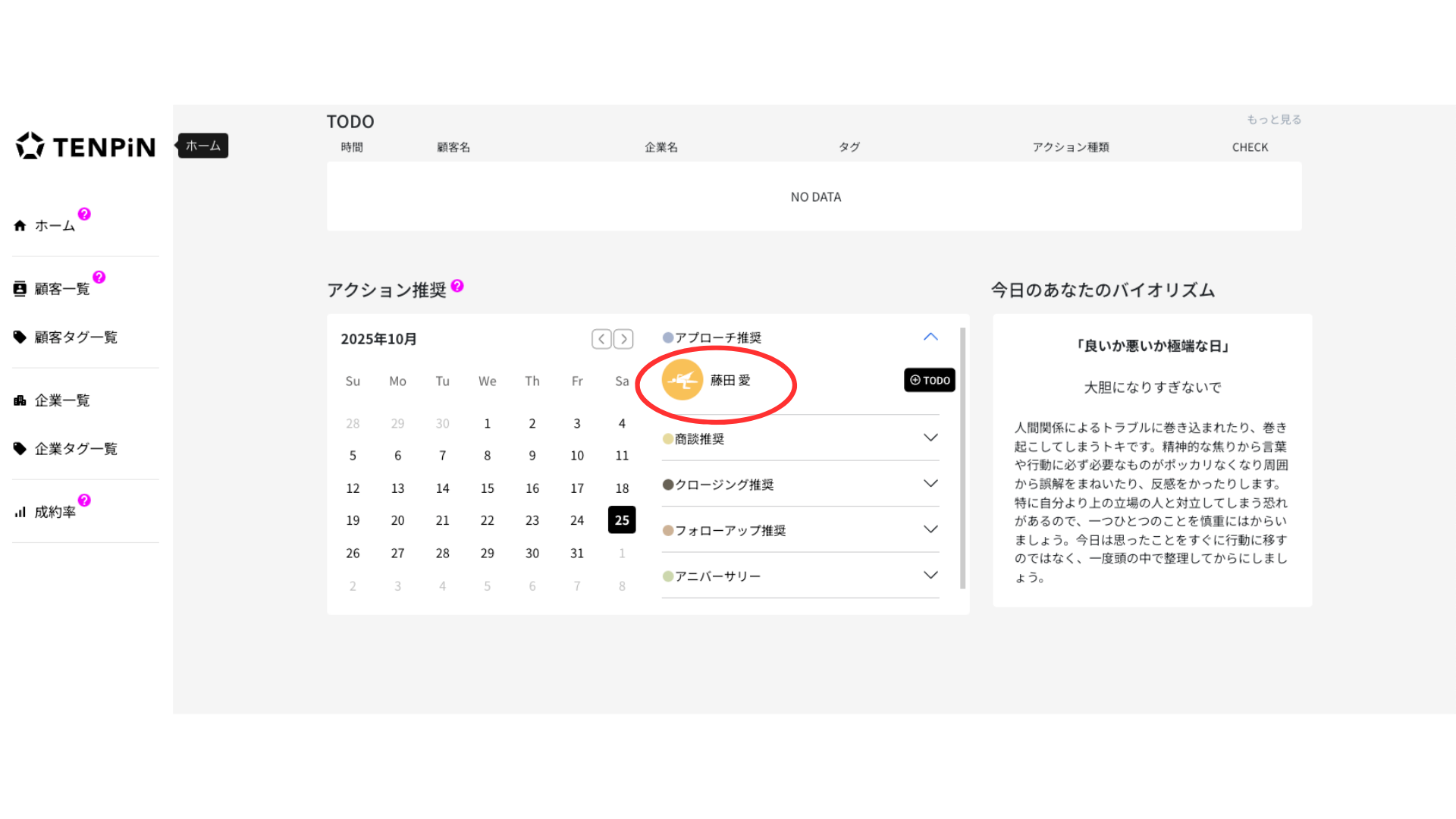The height and width of the screenshot is (819, 1456).
Task: Click the もっと見る link
Action: 1273,119
